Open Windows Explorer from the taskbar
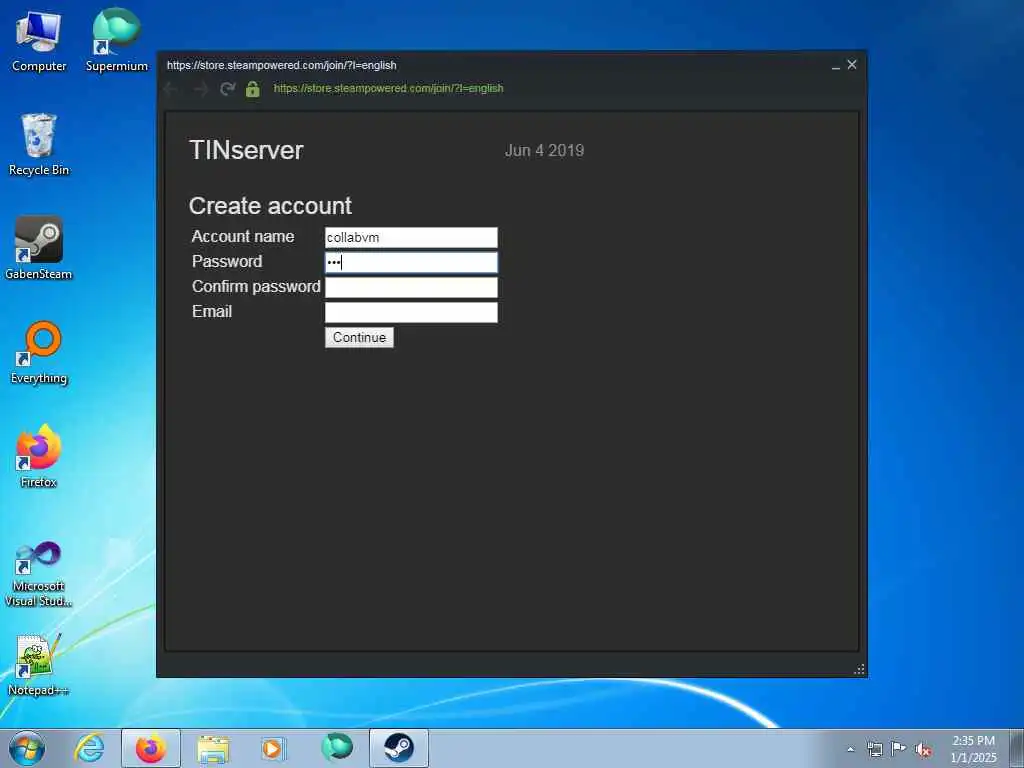Viewport: 1024px width, 768px height. coord(213,748)
